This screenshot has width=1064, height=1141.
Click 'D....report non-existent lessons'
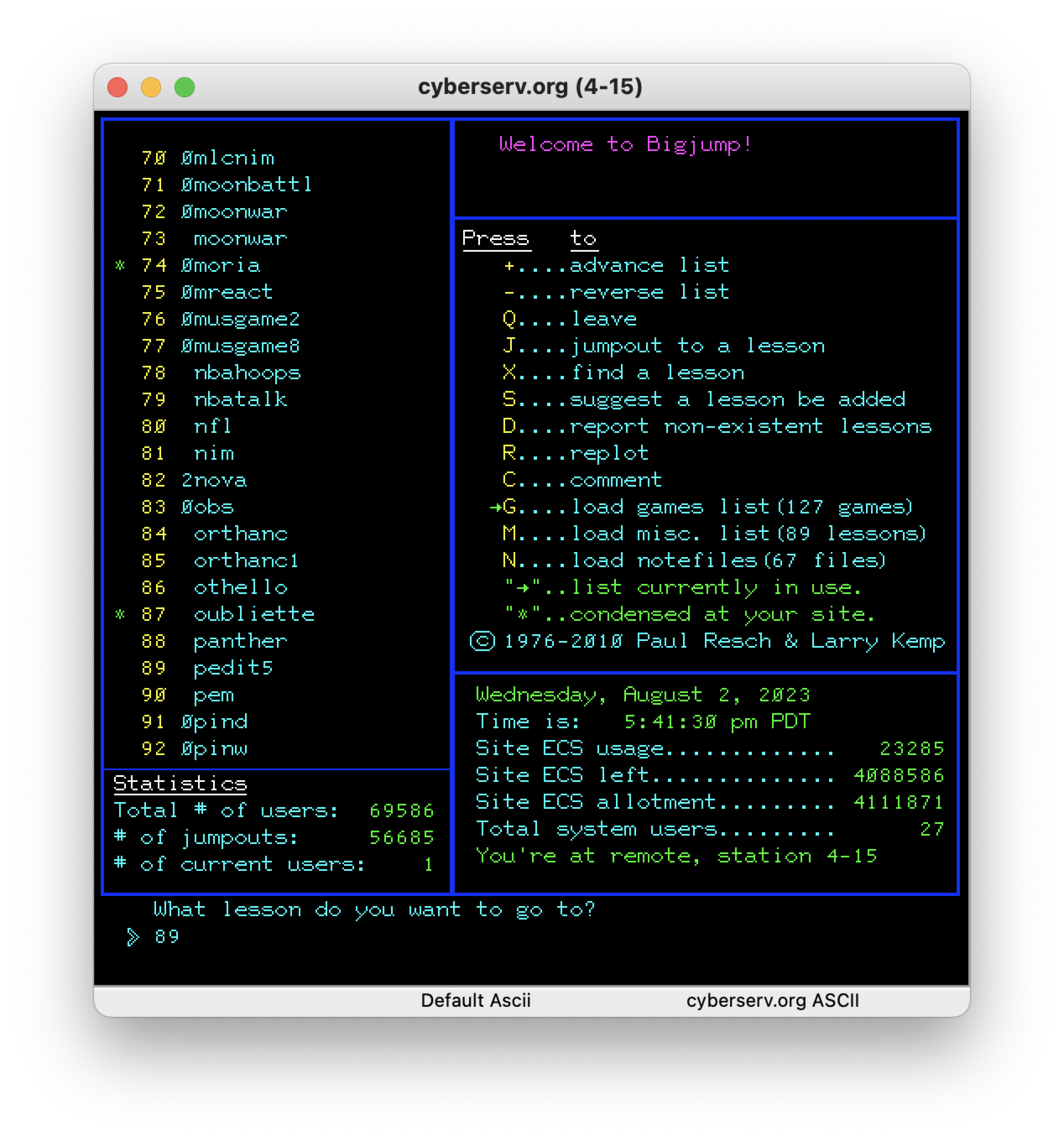click(717, 426)
